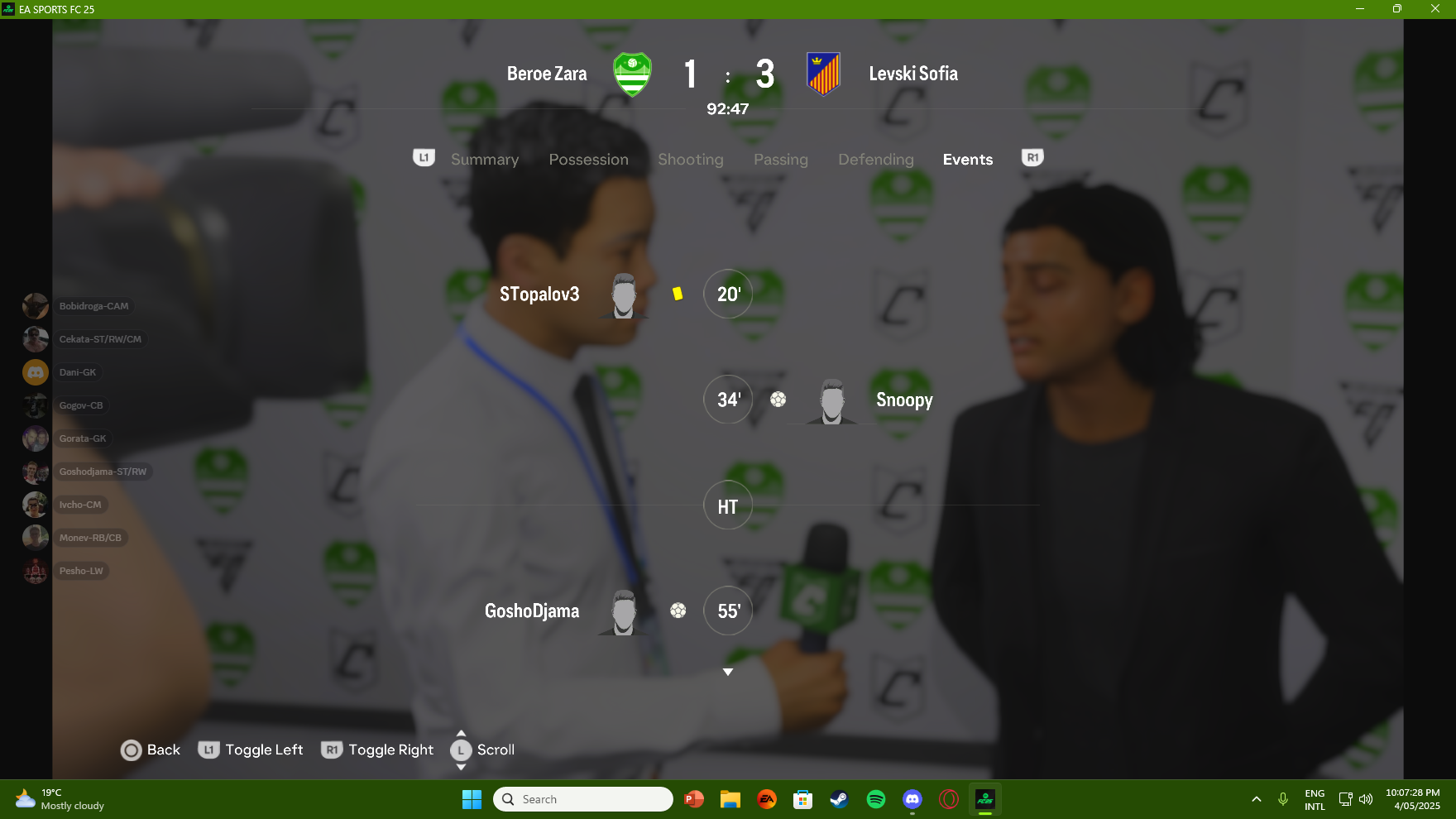Click Goshodjama-ST/RW overlay avatar
This screenshot has height=819, width=1456.
(36, 472)
